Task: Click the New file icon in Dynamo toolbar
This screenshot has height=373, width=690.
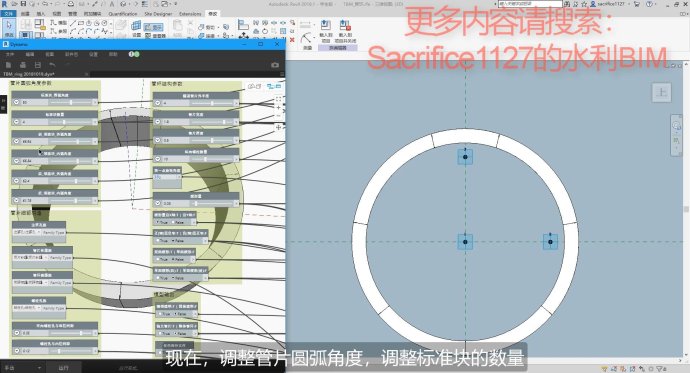Action: pos(8,65)
